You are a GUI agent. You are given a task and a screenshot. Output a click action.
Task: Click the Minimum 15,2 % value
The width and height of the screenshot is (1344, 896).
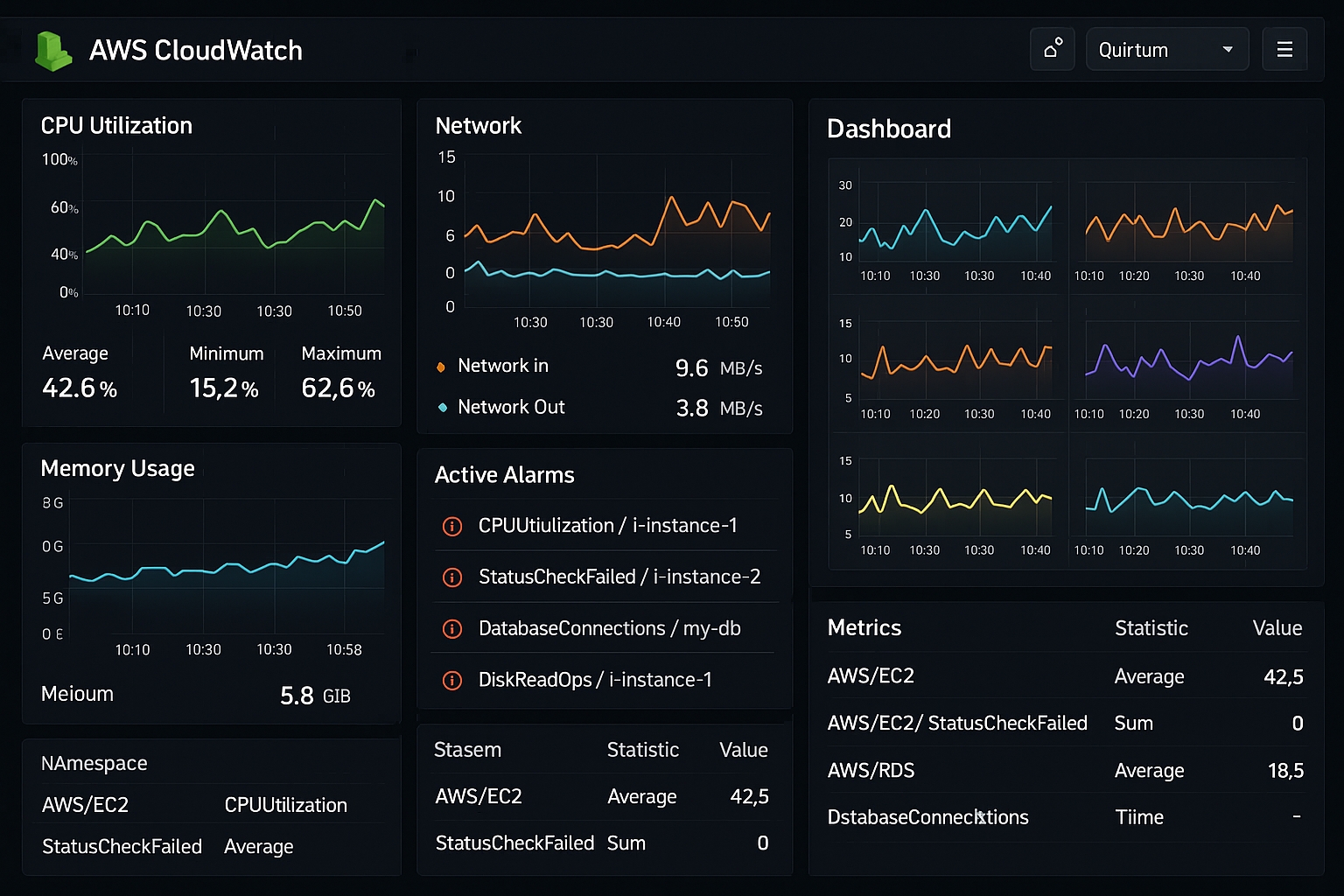[224, 388]
